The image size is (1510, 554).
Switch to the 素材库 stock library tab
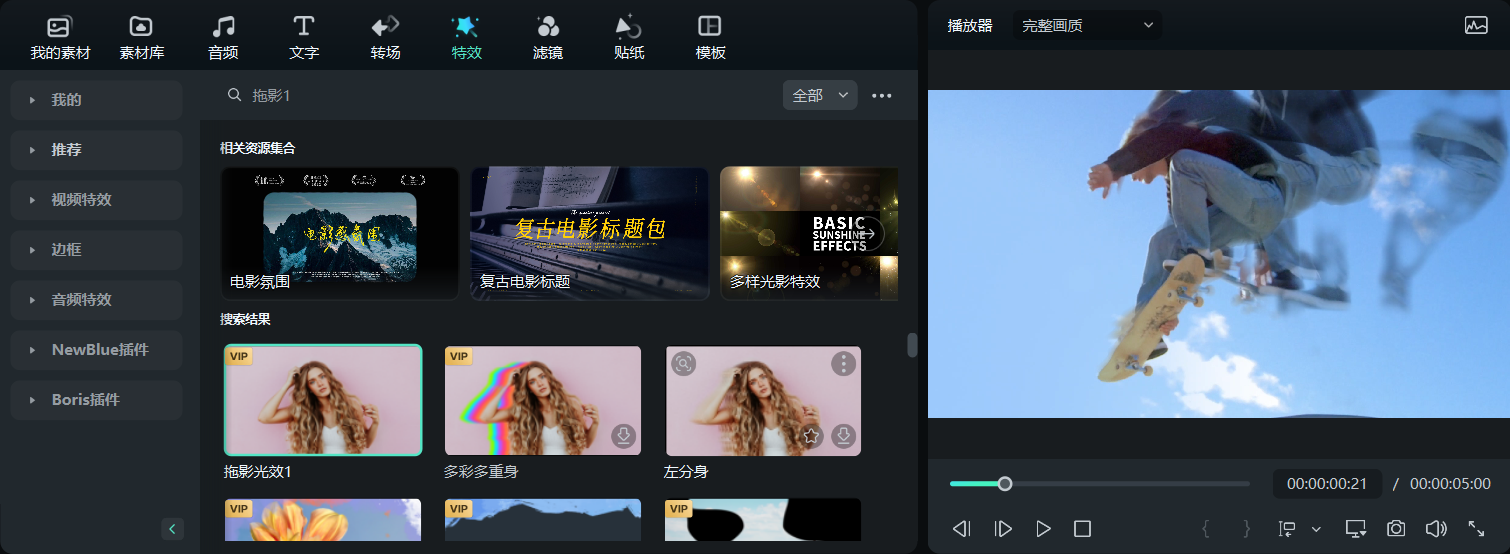[141, 38]
